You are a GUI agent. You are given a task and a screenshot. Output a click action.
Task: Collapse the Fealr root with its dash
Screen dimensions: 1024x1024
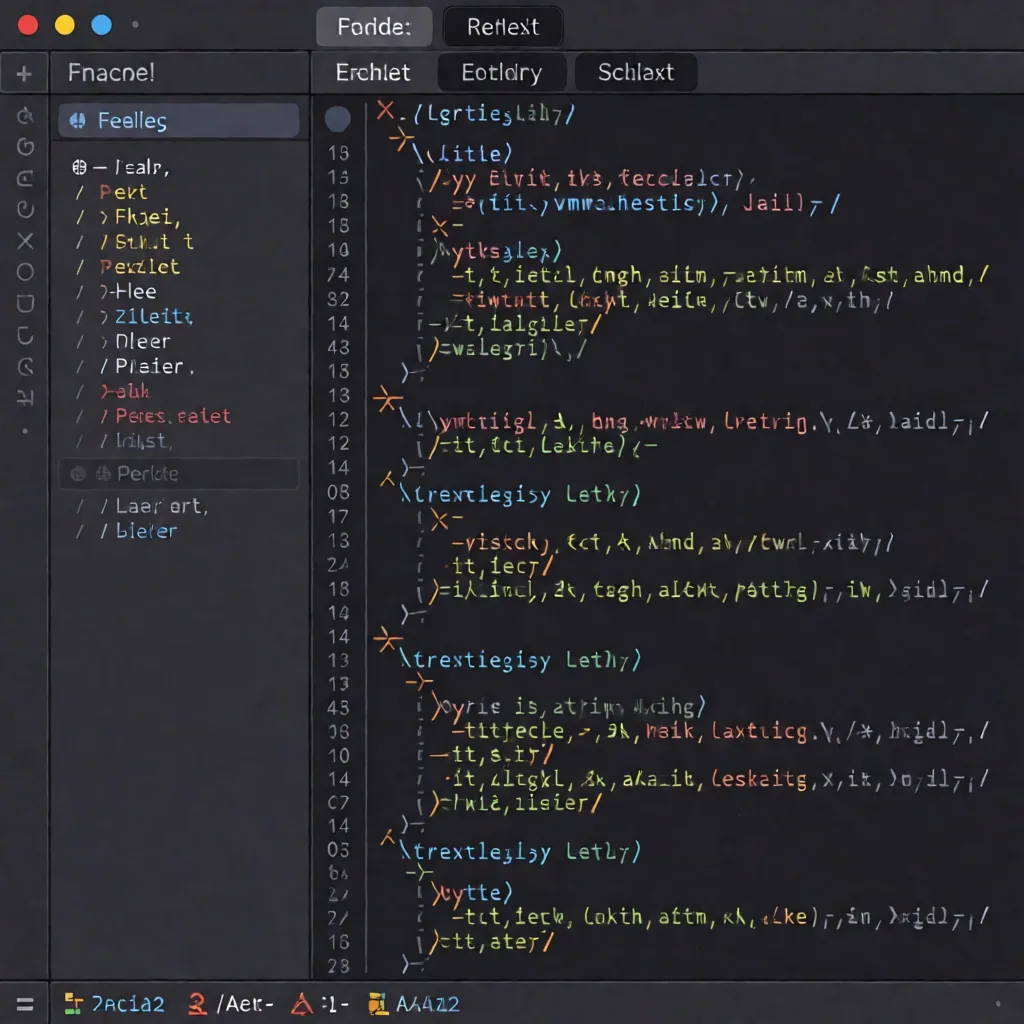(x=99, y=168)
